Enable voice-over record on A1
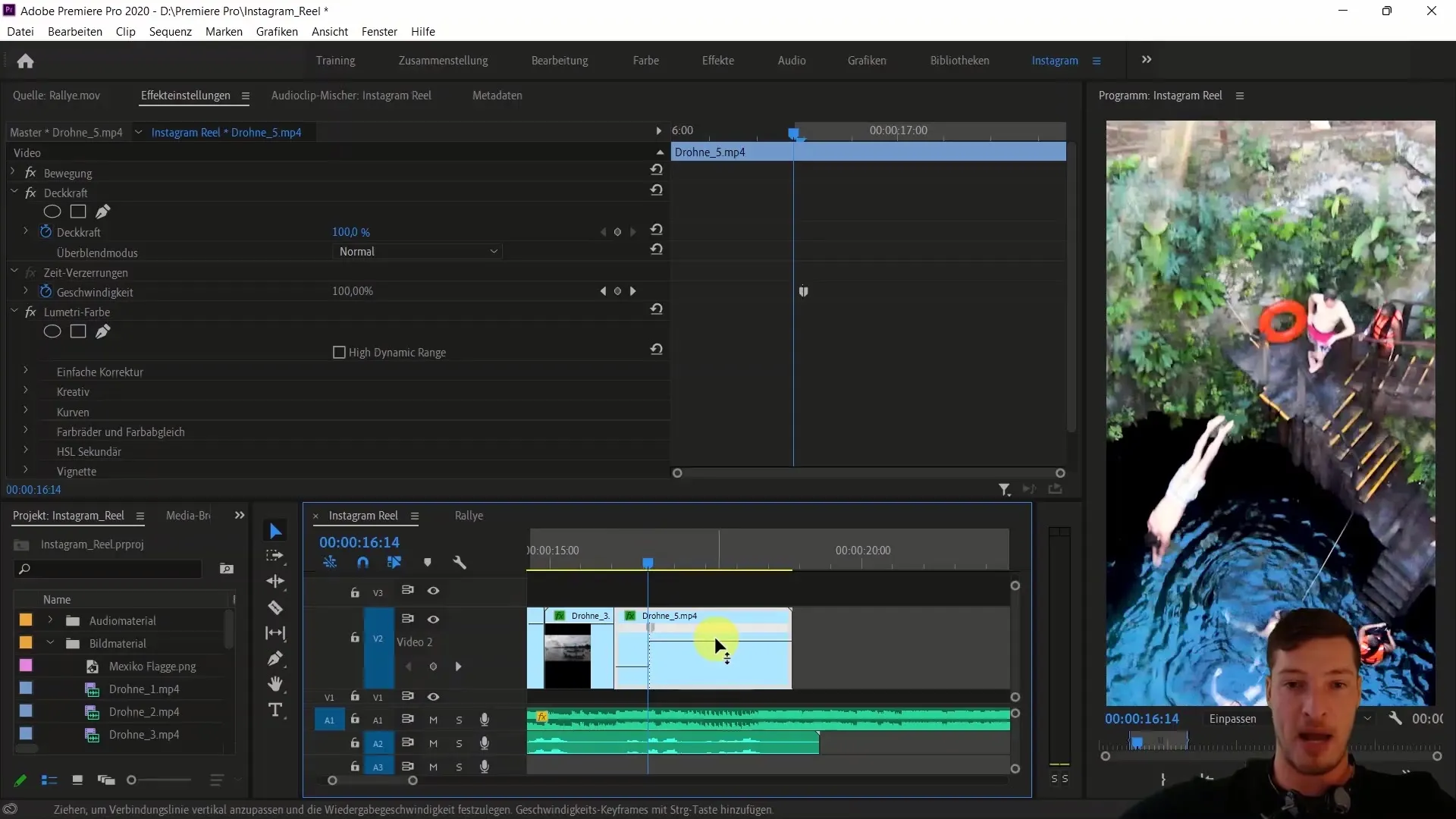 click(485, 720)
